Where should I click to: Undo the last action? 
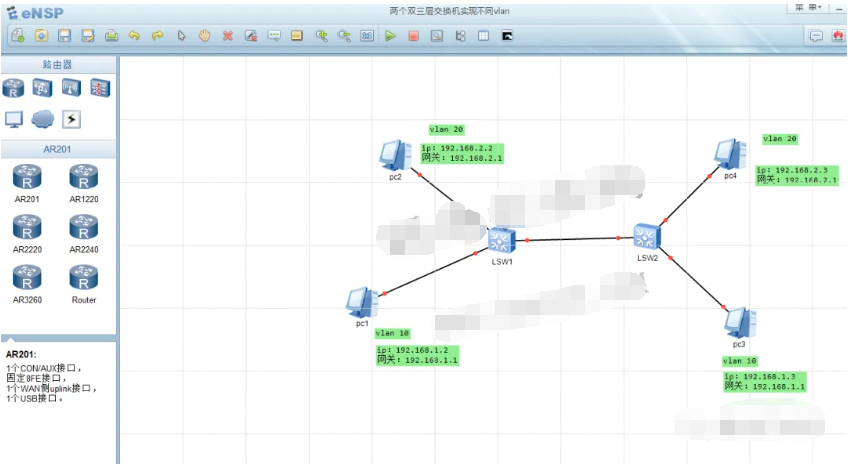point(134,36)
